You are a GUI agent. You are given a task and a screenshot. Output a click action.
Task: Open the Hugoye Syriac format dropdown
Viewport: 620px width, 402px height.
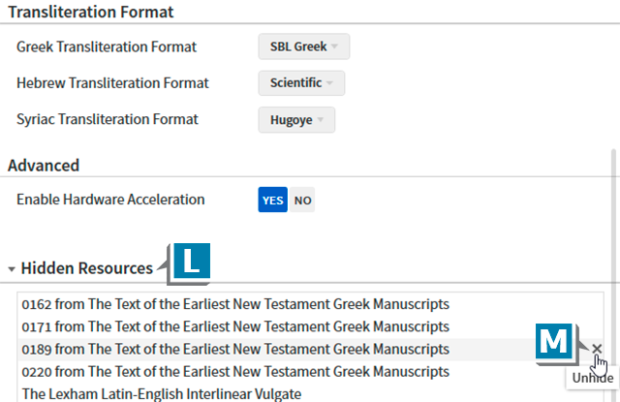(x=296, y=120)
